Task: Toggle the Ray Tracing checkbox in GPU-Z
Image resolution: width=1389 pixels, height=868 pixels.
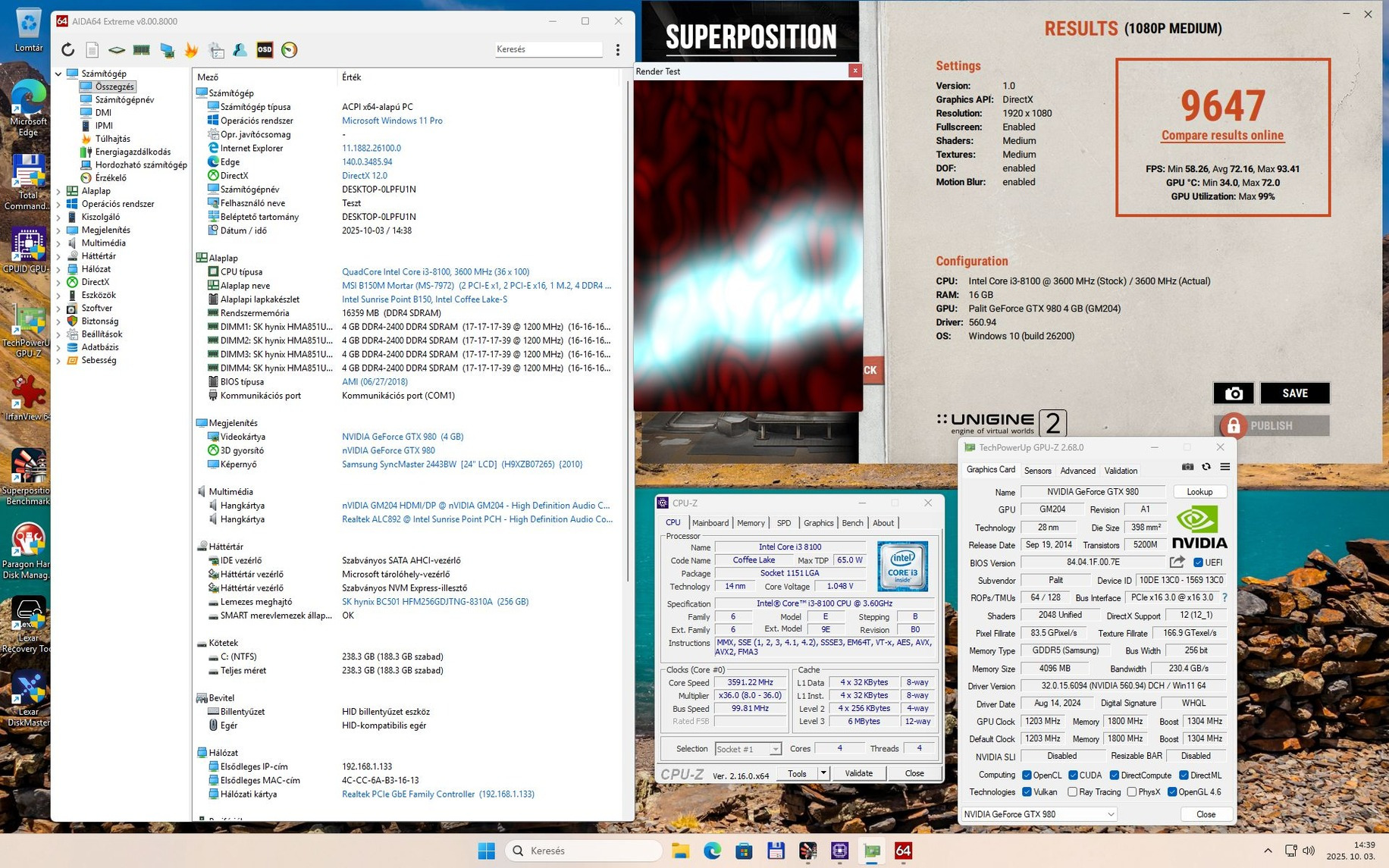Action: 1072,792
